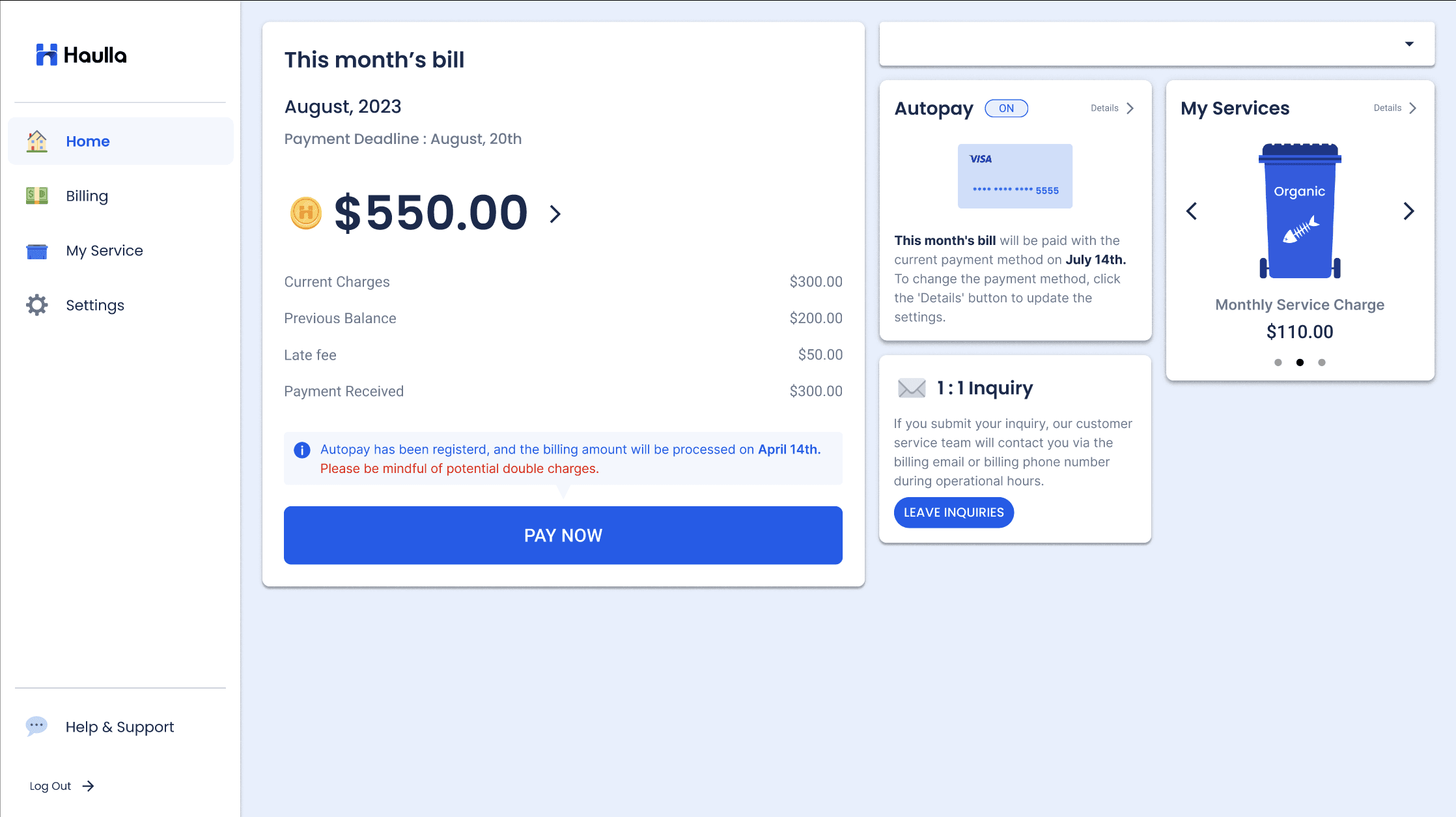Click the LEAVE INQUIRIES button

tap(953, 513)
